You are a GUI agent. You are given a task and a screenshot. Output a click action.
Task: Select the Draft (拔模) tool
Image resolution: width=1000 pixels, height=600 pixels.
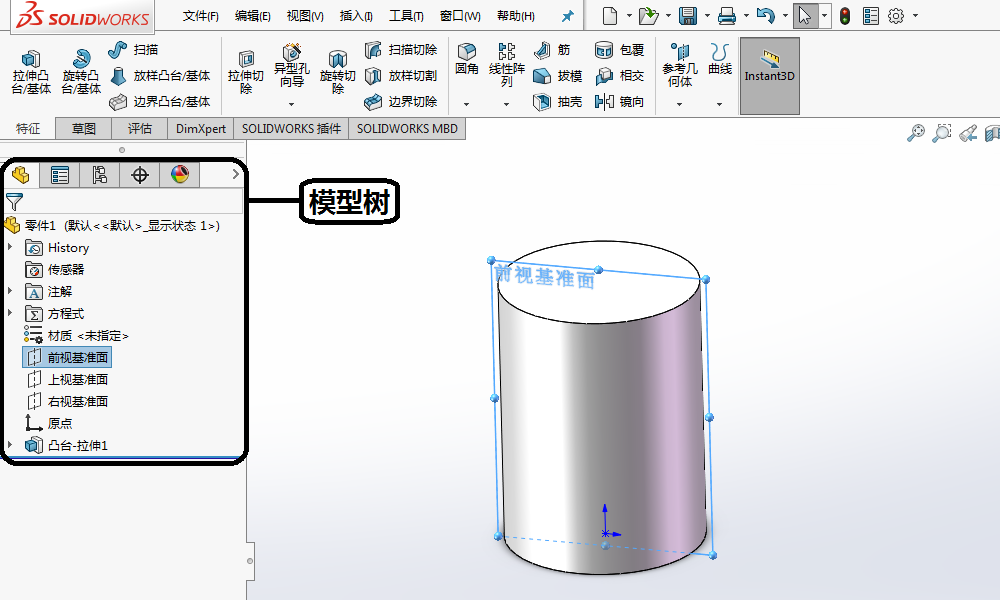pyautogui.click(x=557, y=76)
